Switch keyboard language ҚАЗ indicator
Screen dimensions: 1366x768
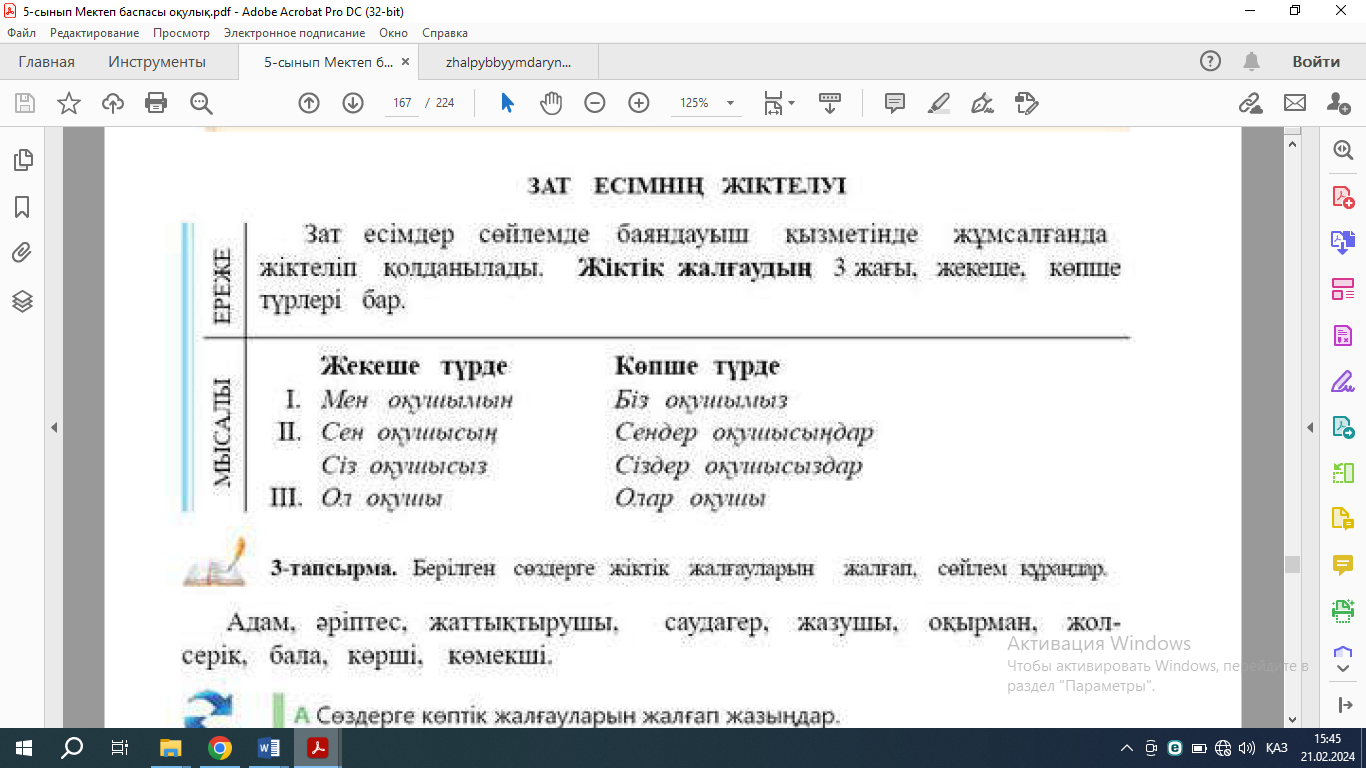[1276, 747]
